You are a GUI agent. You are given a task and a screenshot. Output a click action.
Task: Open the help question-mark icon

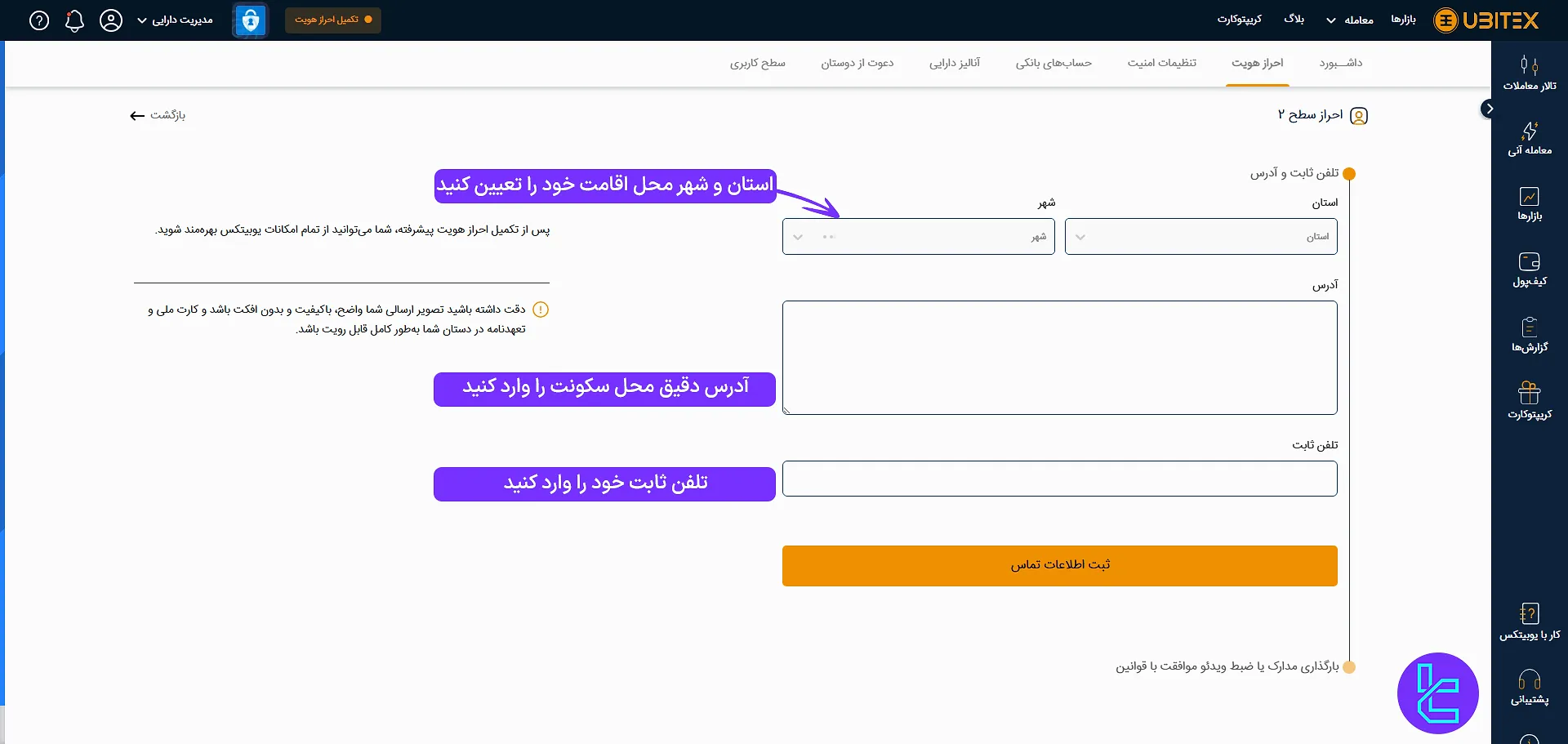[x=38, y=20]
